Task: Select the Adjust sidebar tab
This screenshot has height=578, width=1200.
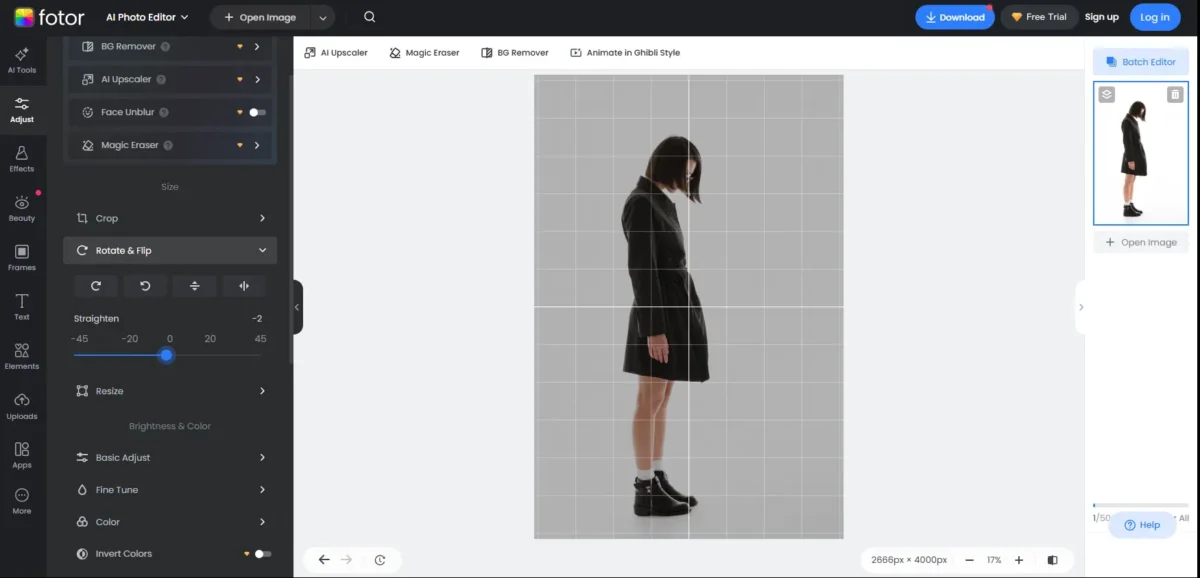Action: click(x=22, y=110)
